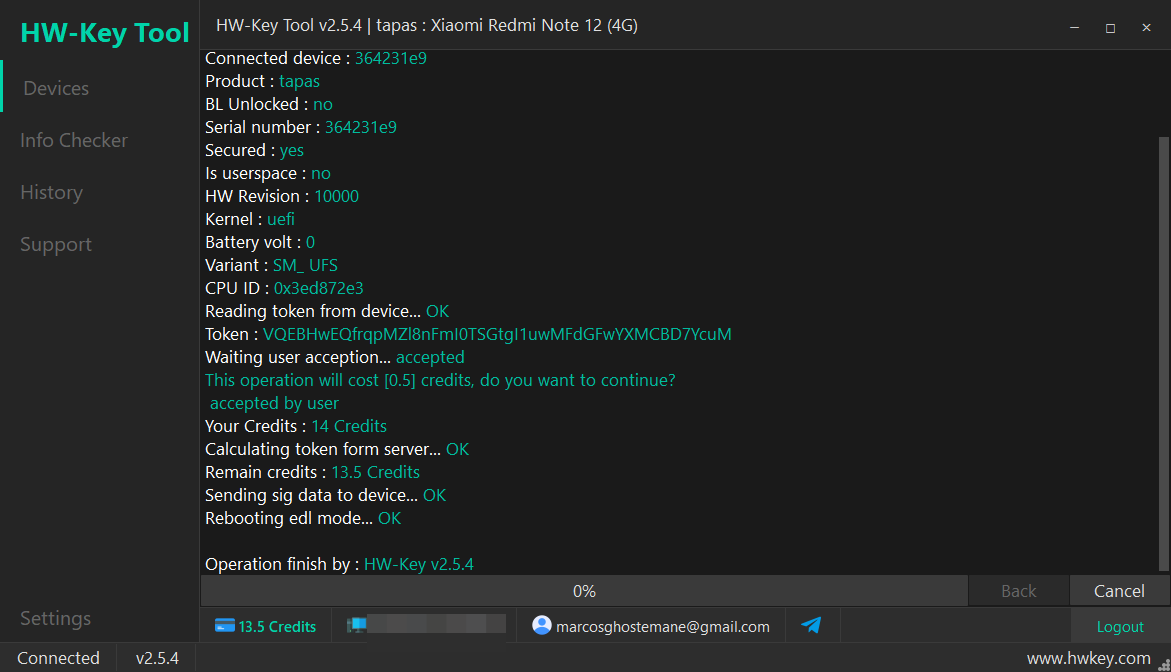Image resolution: width=1171 pixels, height=672 pixels.
Task: Select the Token value text in log
Action: point(497,334)
